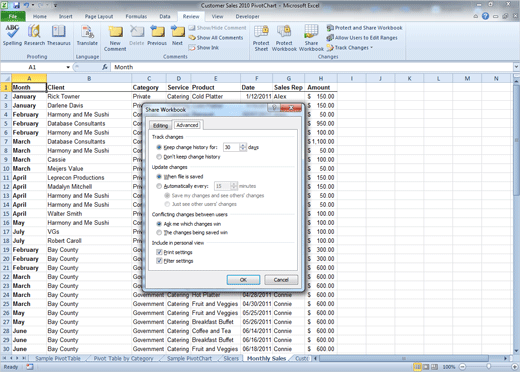Insert a New Comment
The width and height of the screenshot is (520, 372).
coord(115,38)
